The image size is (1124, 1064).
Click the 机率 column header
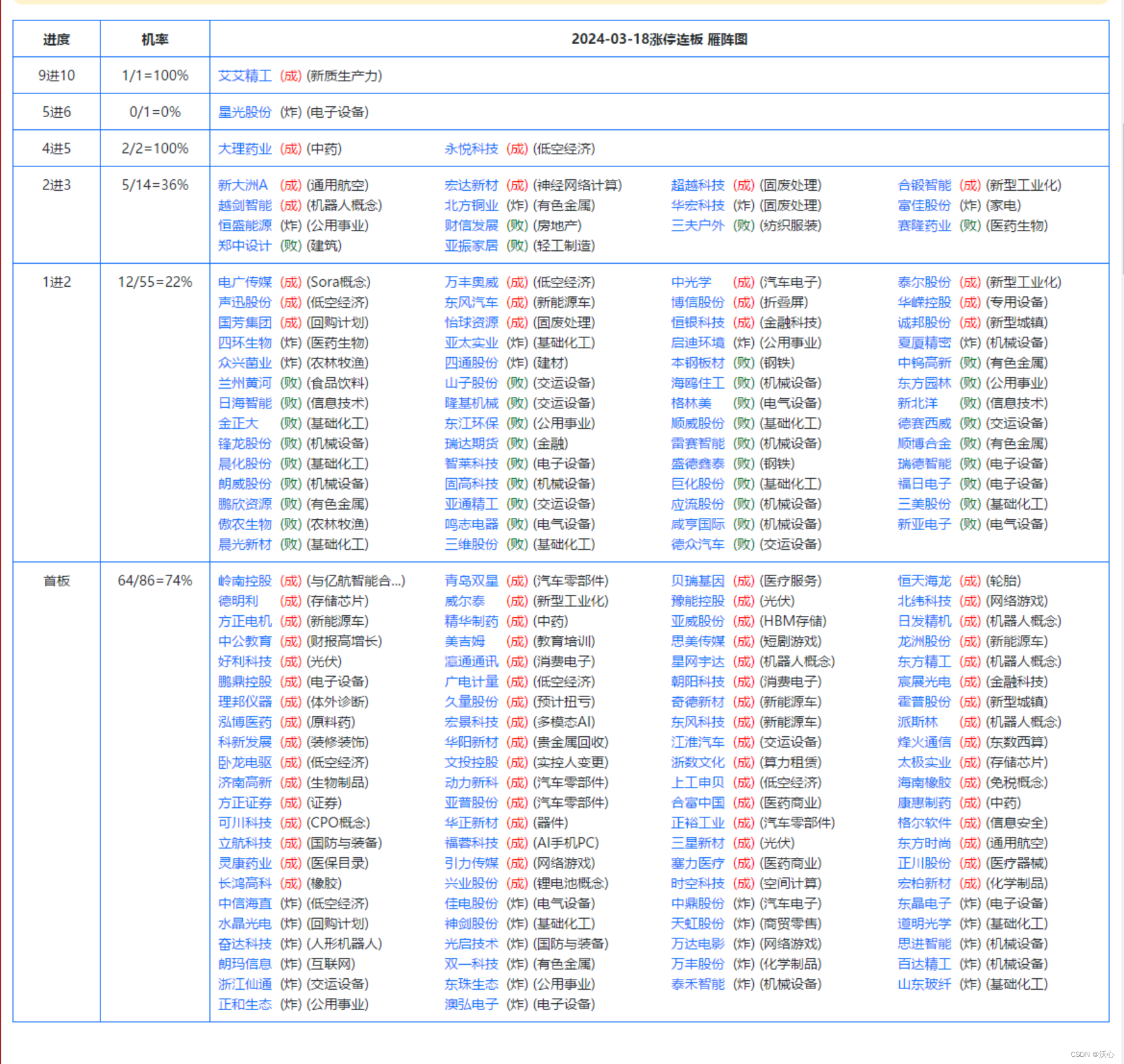(155, 40)
